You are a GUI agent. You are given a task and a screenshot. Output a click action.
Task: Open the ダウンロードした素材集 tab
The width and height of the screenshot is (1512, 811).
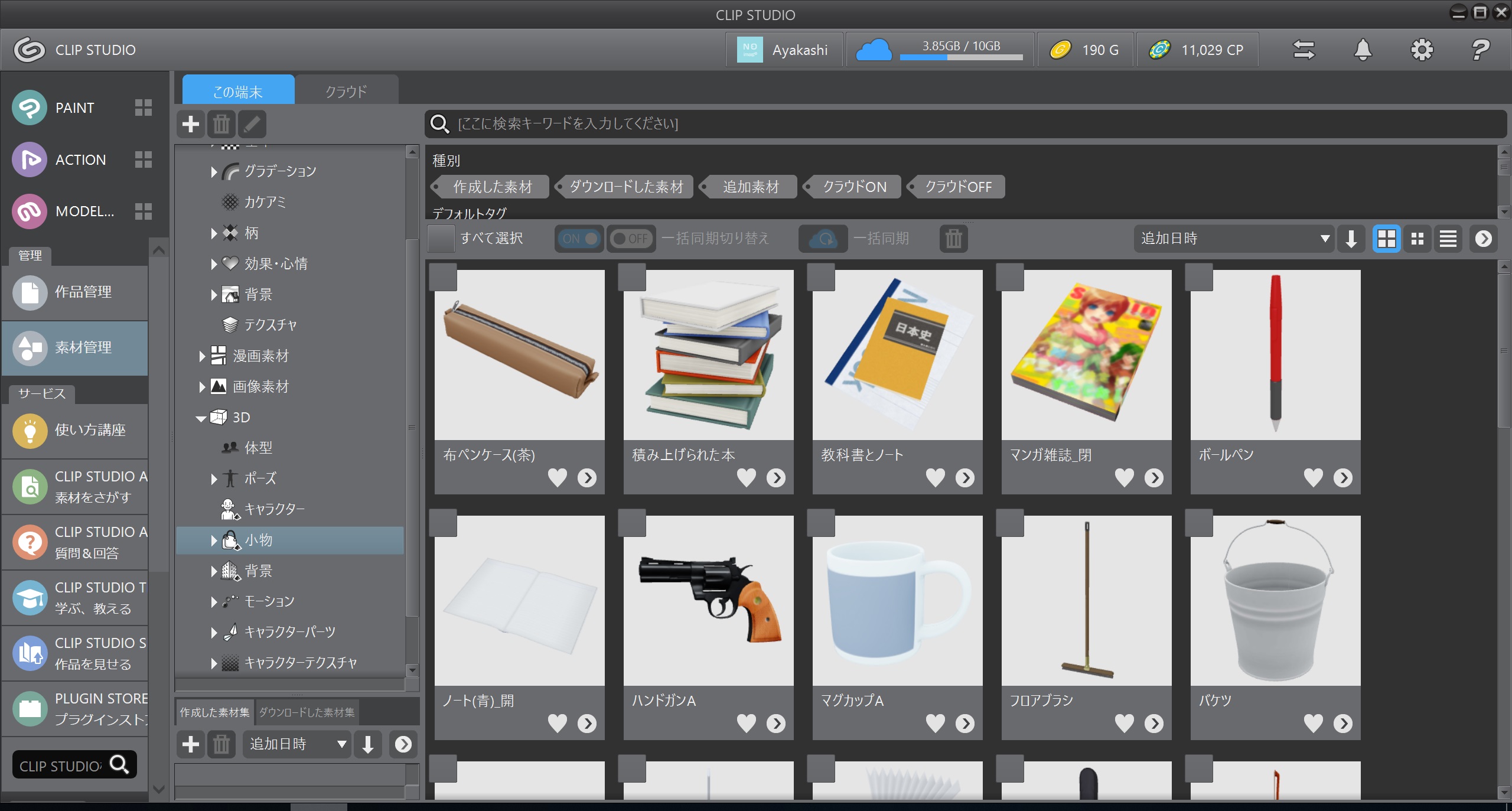coord(307,712)
